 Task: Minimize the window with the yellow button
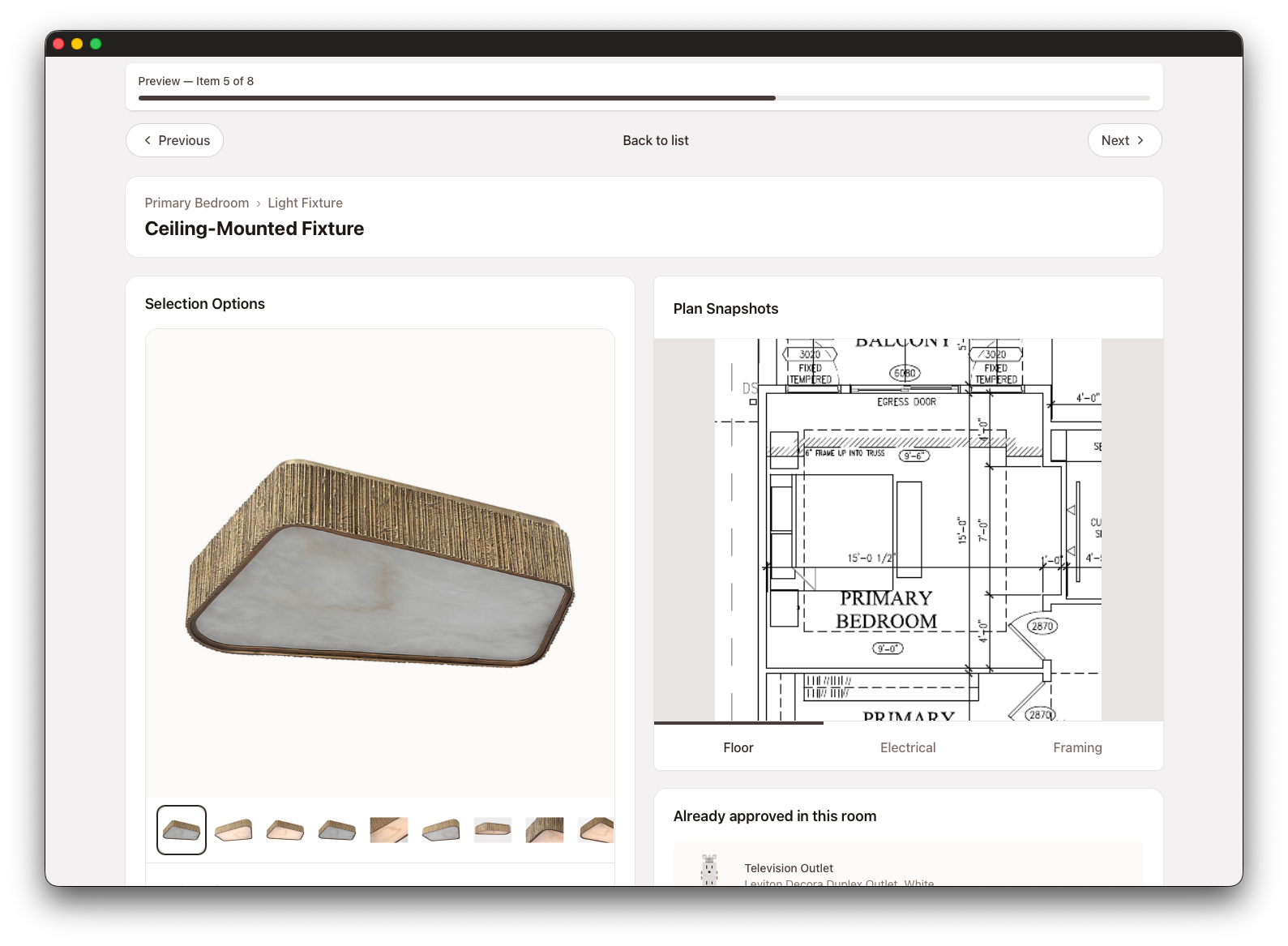77,44
